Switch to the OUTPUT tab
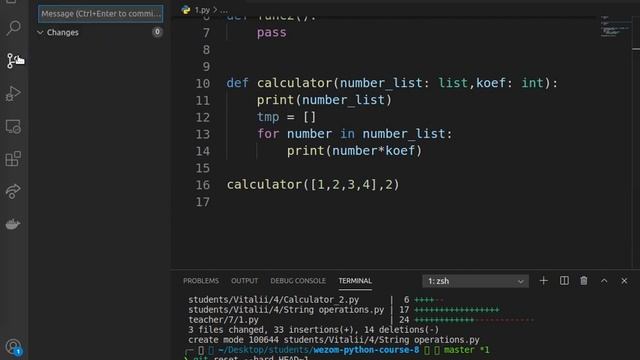 (x=244, y=281)
